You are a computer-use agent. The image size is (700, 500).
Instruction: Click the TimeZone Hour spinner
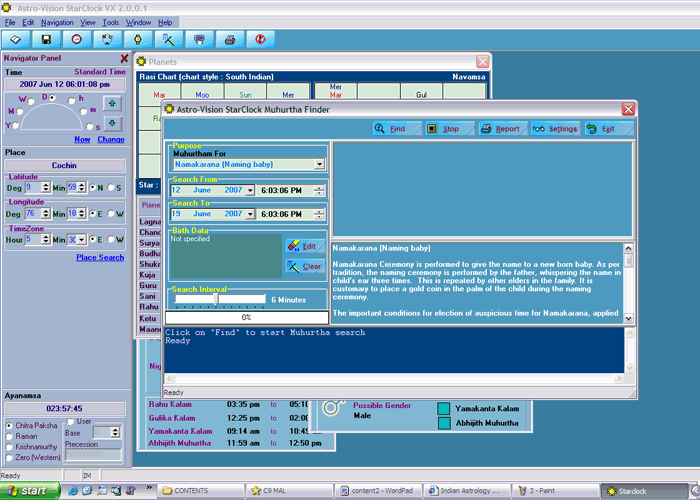pos(46,240)
